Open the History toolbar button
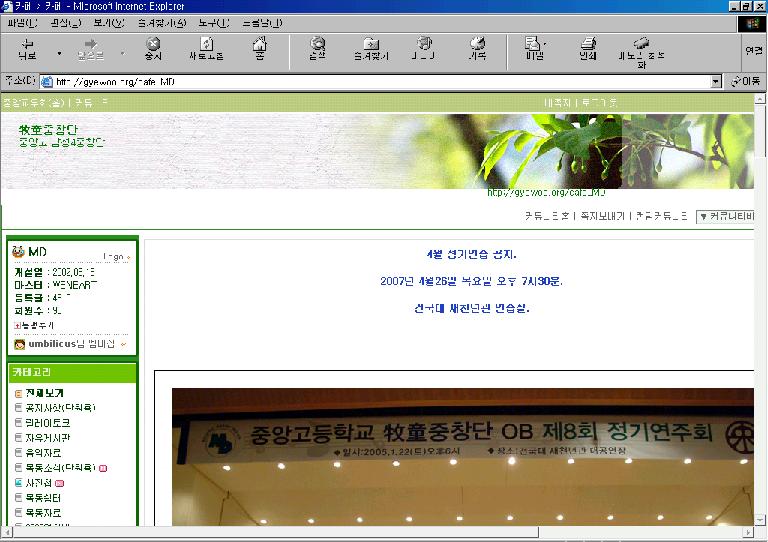The image size is (768, 542). coord(477,48)
